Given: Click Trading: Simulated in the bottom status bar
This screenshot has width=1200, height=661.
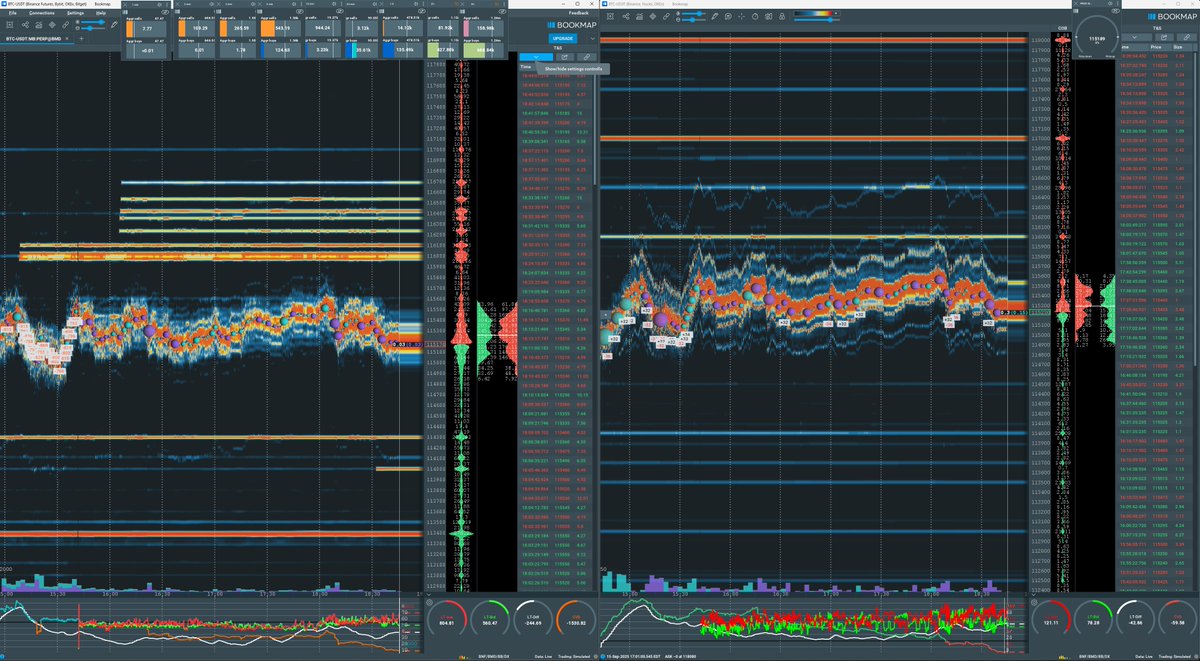Looking at the screenshot, I should click(572, 656).
